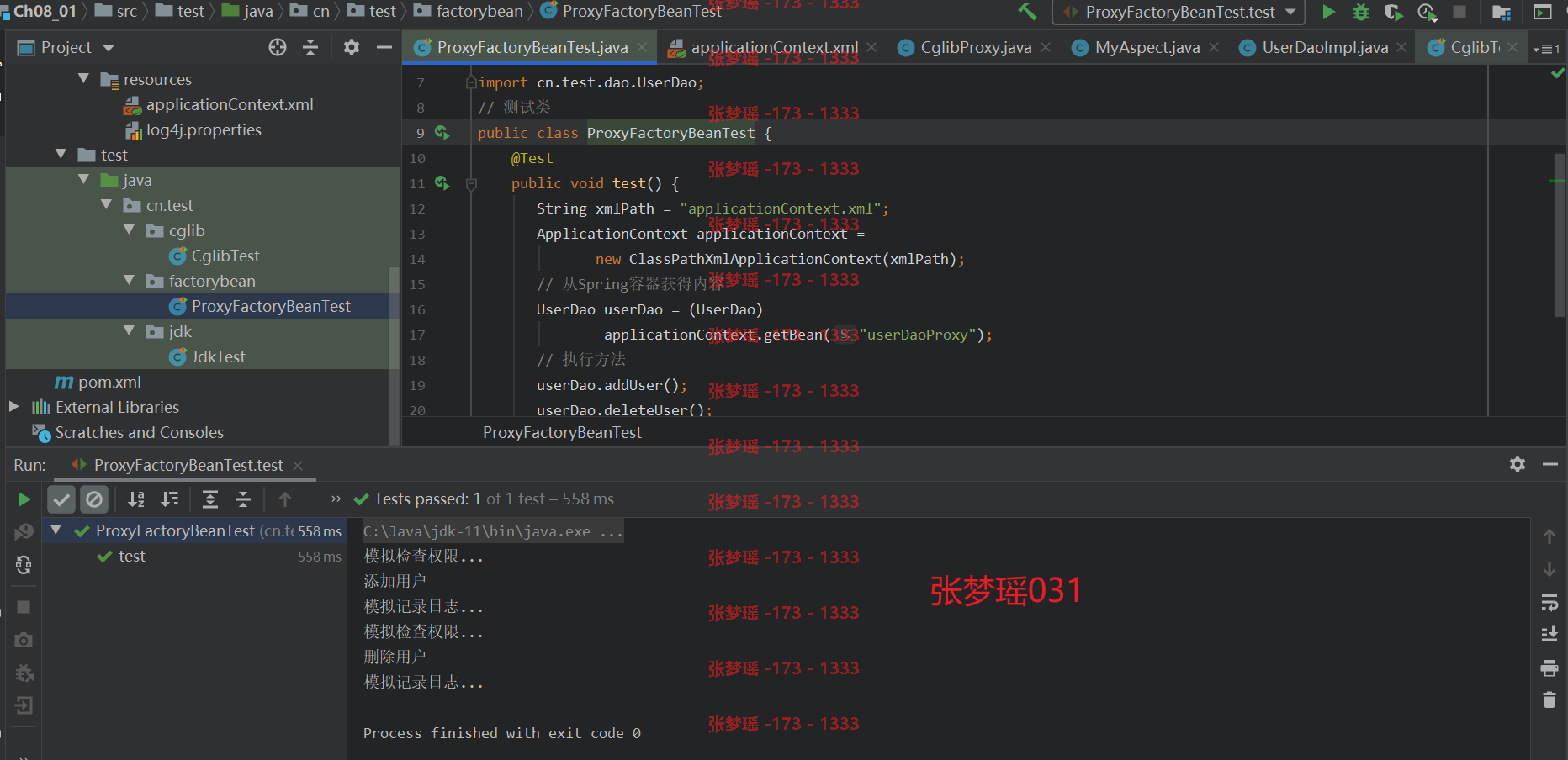Image resolution: width=1568 pixels, height=760 pixels.
Task: Show more Run toolbar actions chevron
Action: (x=336, y=499)
